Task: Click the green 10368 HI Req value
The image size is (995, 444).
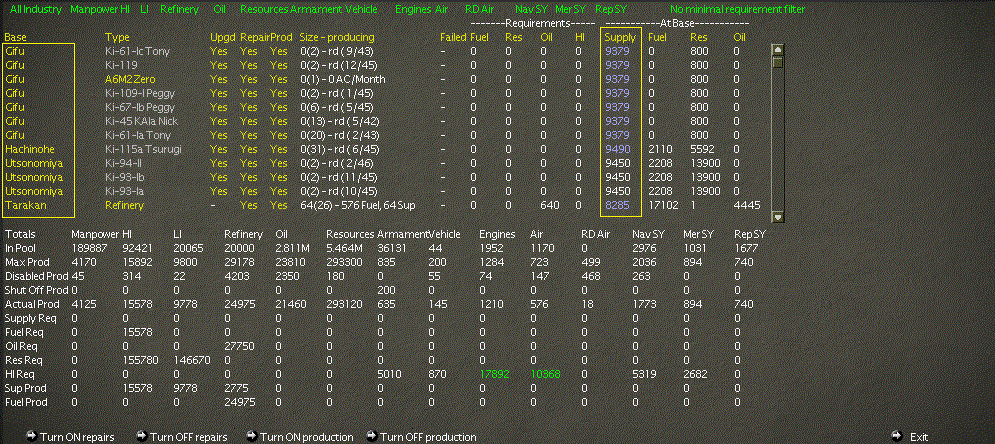Action: point(546,374)
